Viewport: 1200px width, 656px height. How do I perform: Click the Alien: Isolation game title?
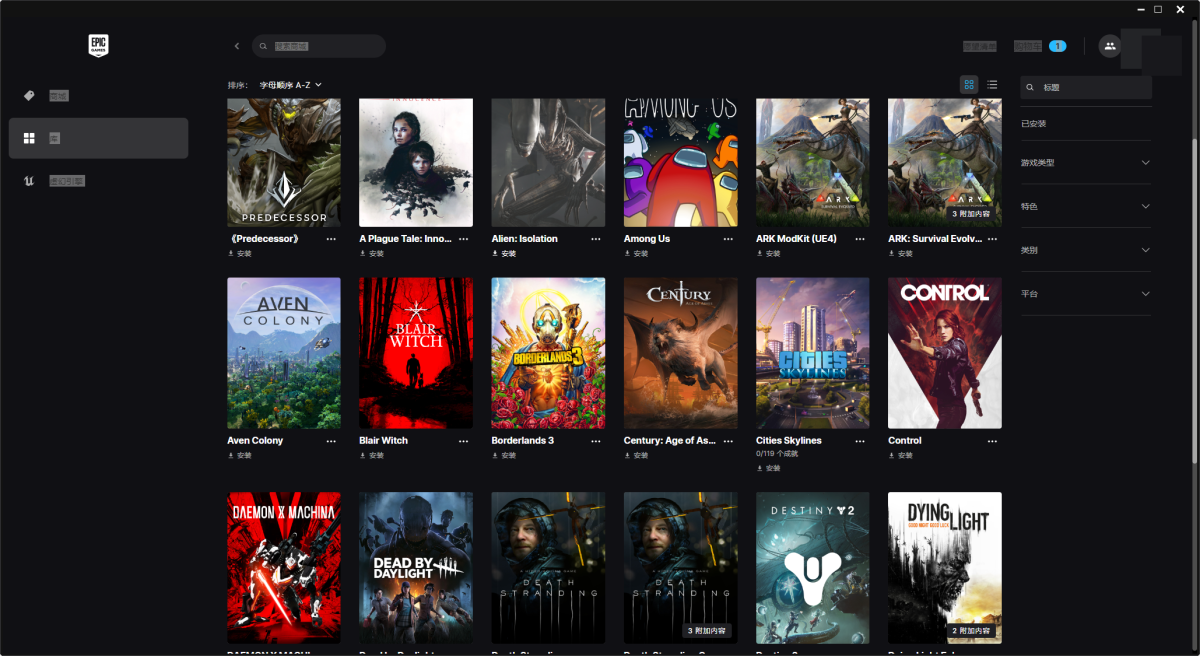click(x=524, y=239)
